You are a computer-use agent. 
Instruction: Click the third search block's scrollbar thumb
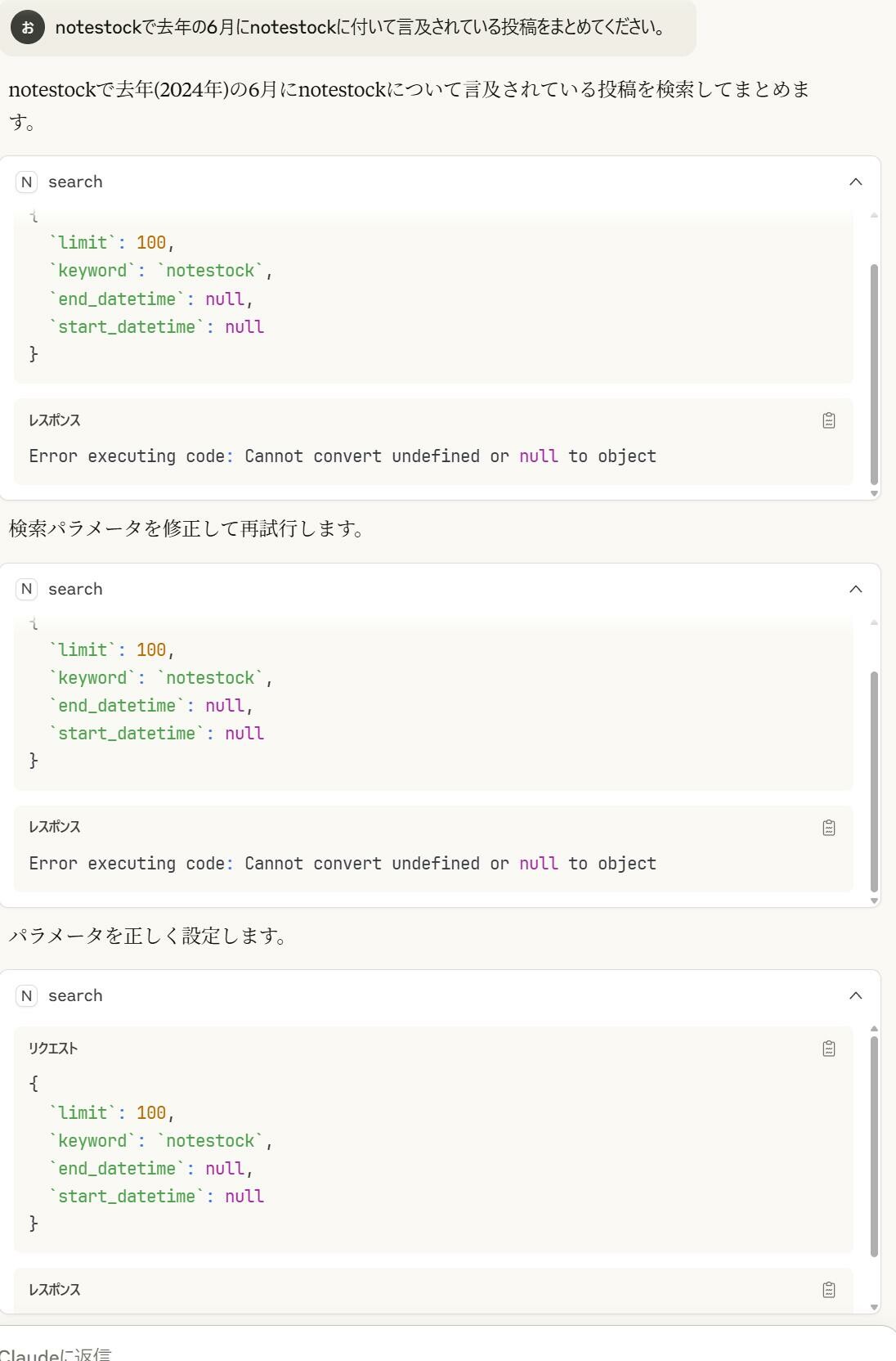[874, 1147]
